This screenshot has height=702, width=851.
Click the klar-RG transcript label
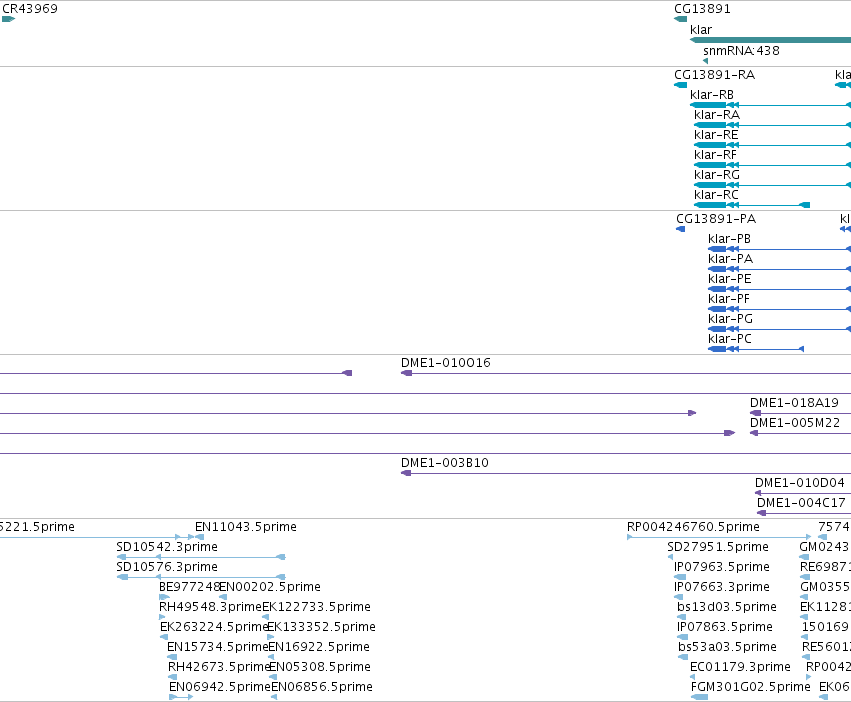point(717,175)
